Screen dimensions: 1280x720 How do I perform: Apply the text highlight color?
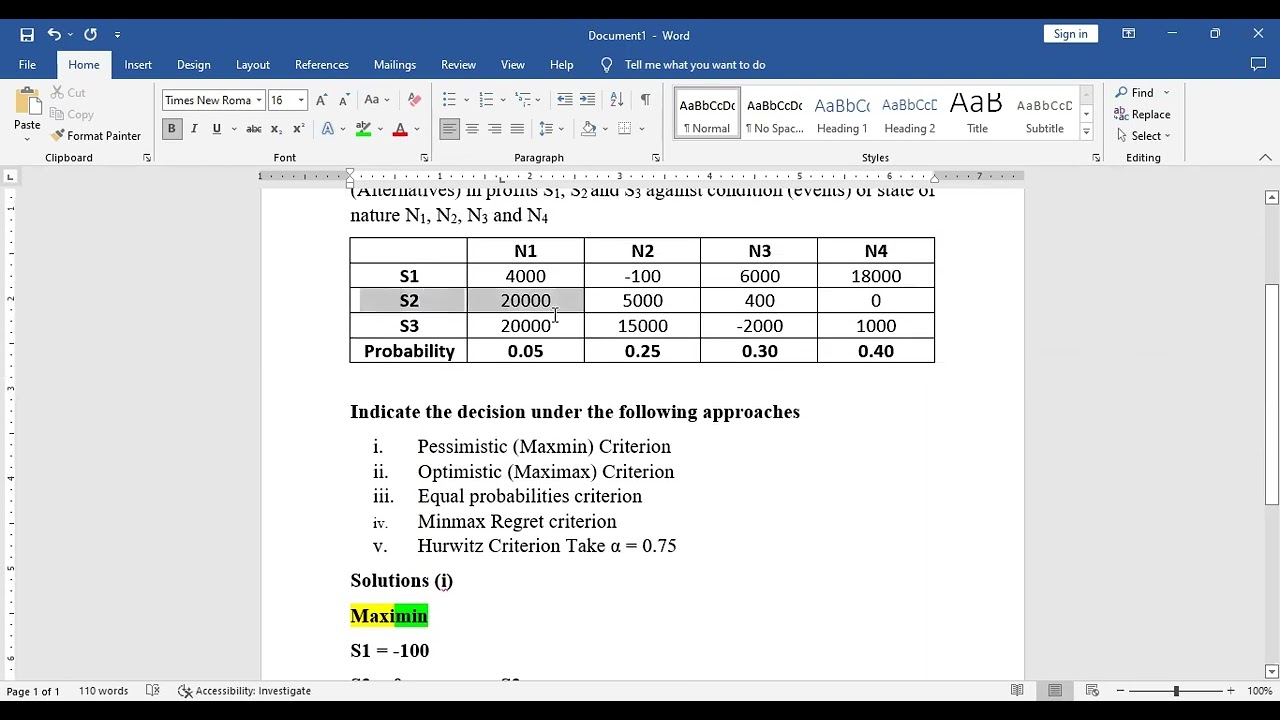[x=362, y=129]
